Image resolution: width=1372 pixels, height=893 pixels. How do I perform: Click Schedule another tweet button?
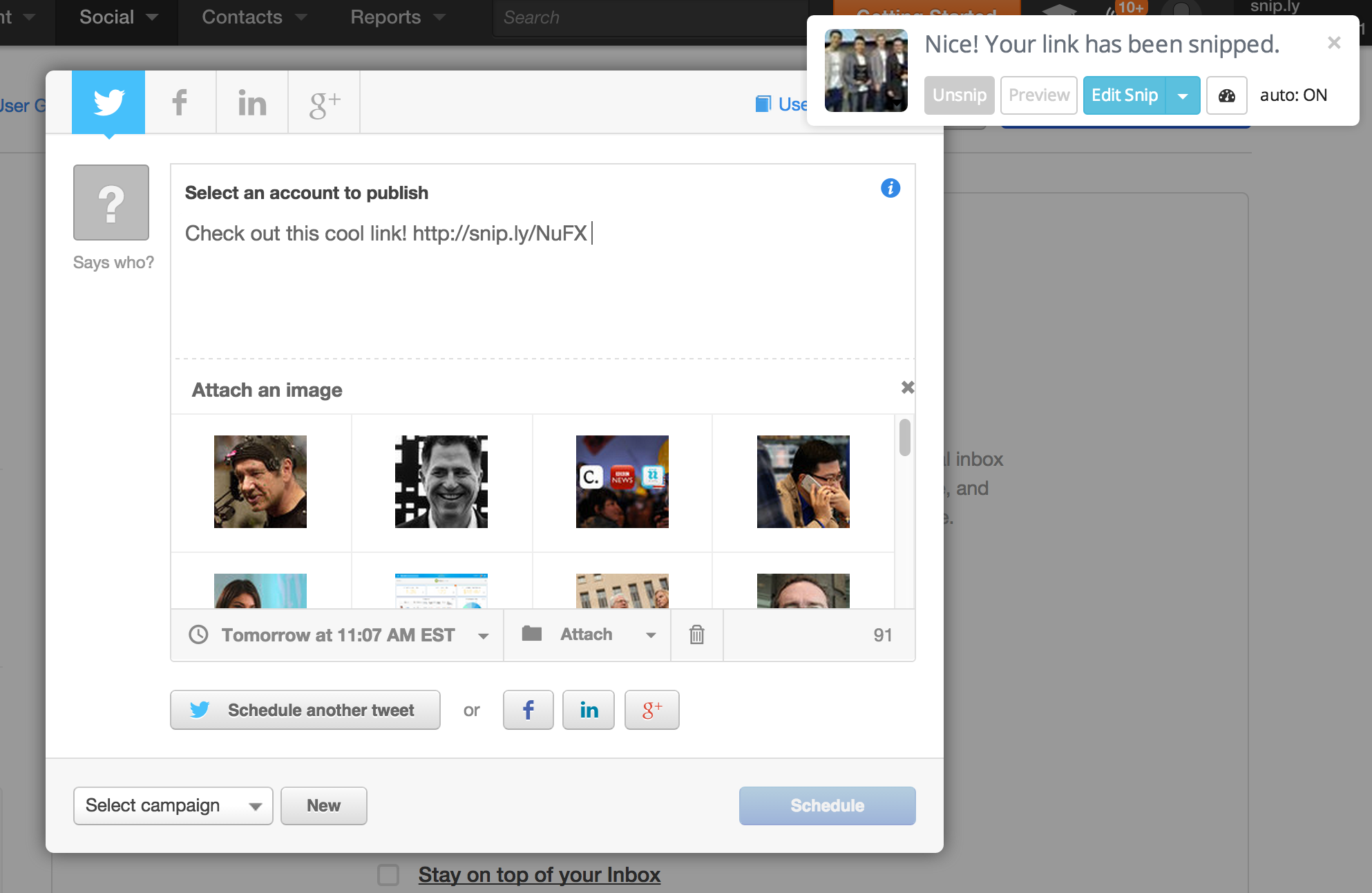[x=305, y=710]
